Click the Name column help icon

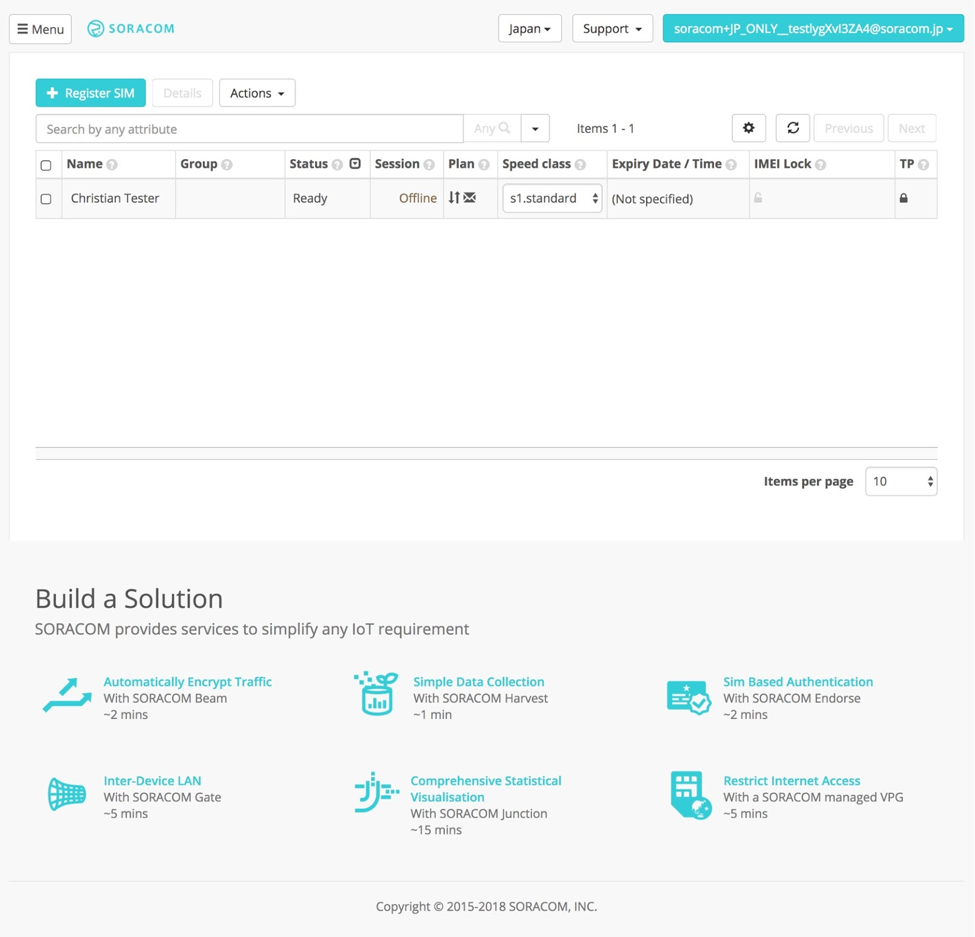(x=112, y=165)
